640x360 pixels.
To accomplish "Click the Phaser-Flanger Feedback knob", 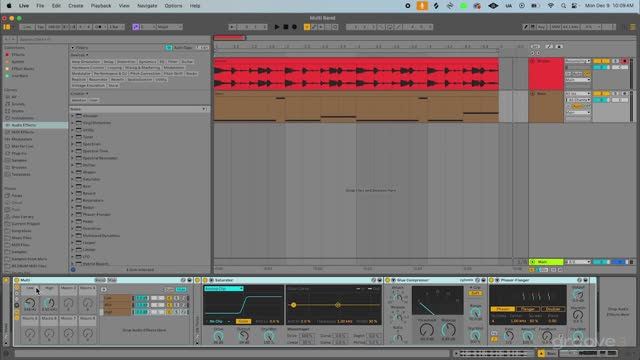I will coord(547,336).
